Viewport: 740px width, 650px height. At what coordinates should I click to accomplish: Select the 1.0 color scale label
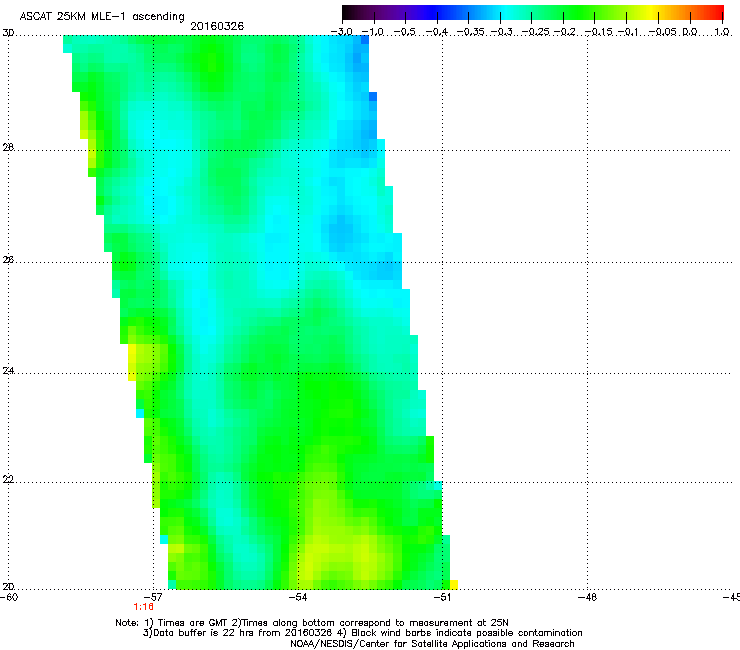click(x=722, y=32)
